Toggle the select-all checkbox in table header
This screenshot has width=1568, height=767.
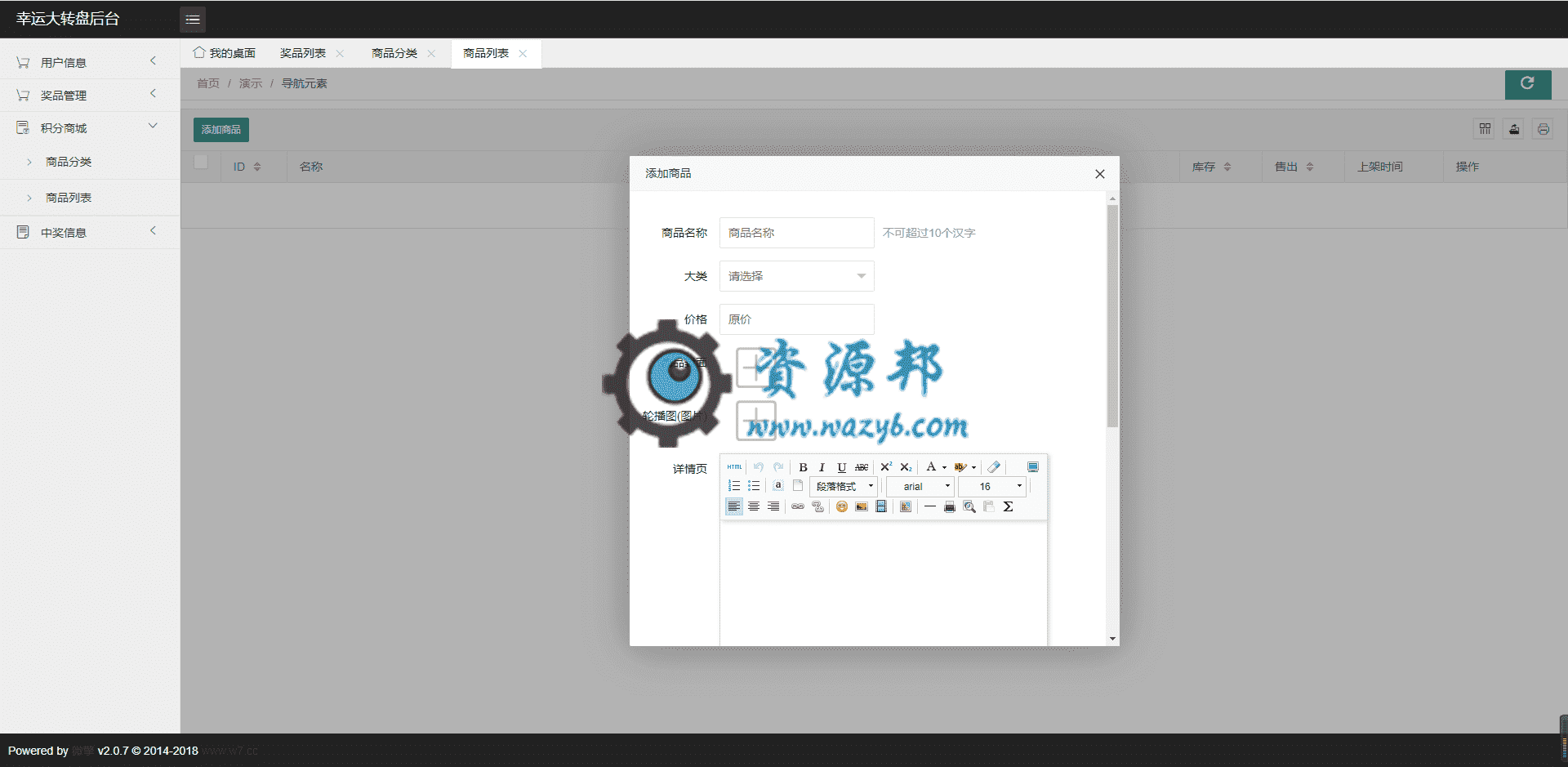pos(200,162)
